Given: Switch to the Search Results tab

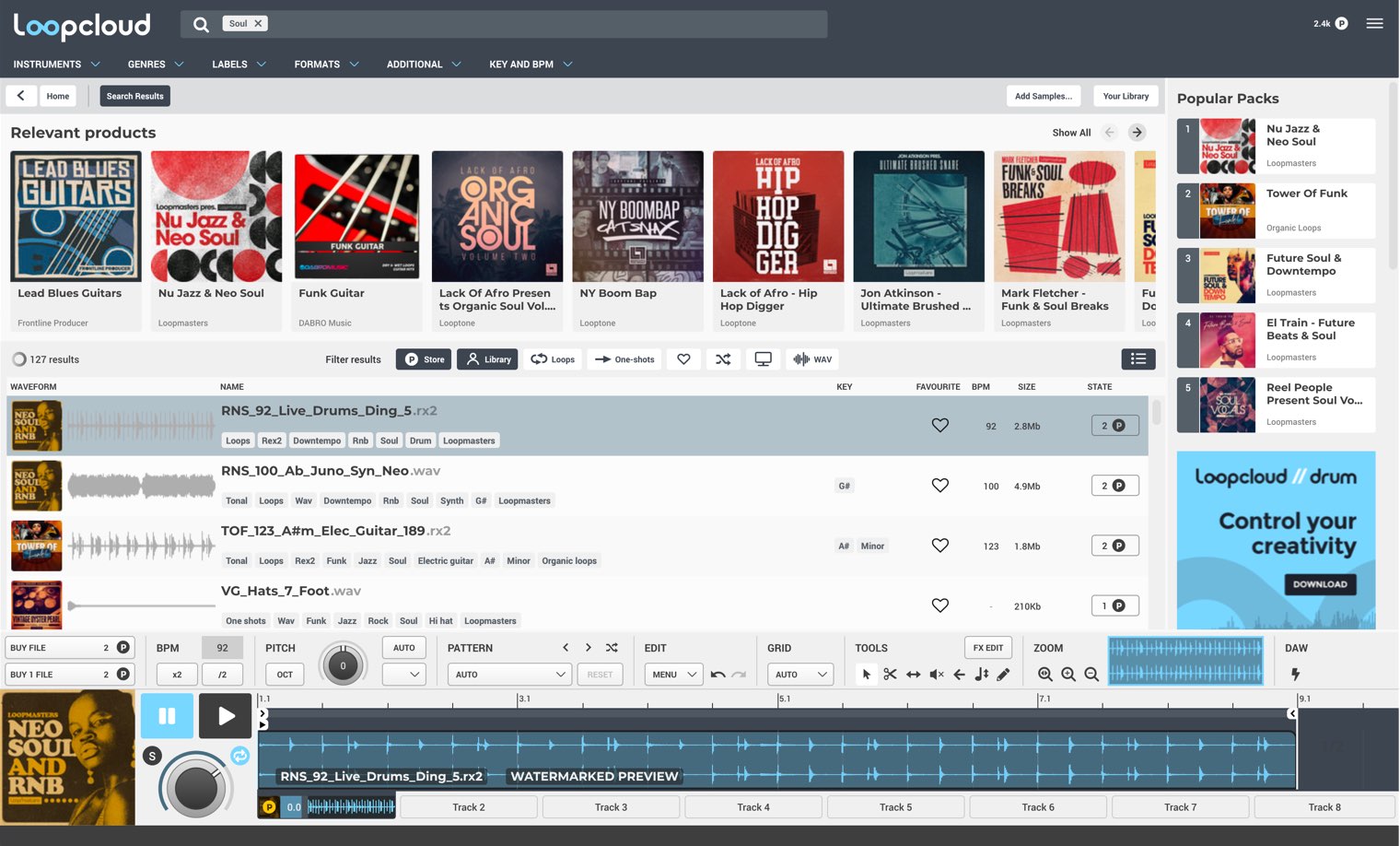Looking at the screenshot, I should point(134,96).
